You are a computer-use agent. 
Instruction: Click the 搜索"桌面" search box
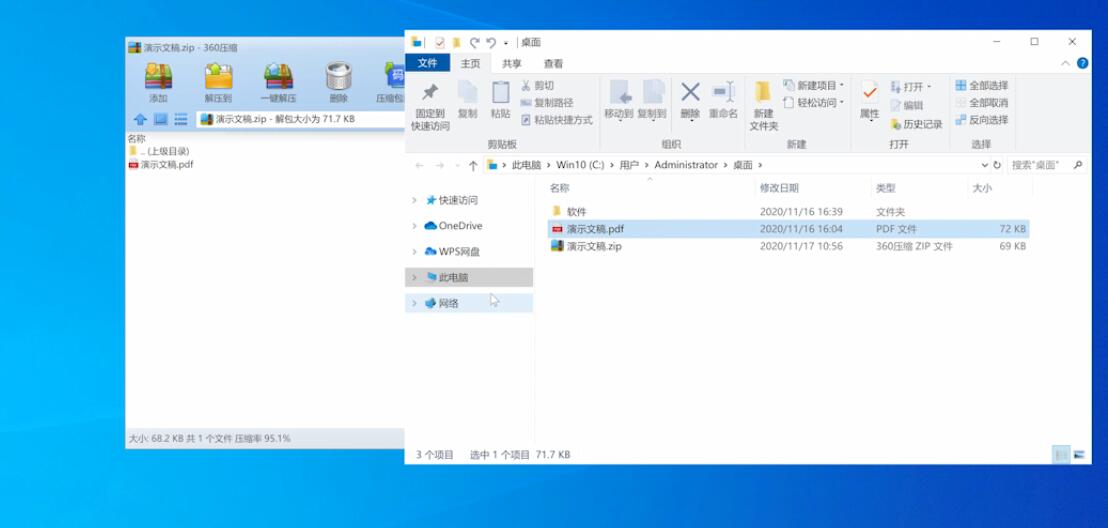pyautogui.click(x=1047, y=165)
